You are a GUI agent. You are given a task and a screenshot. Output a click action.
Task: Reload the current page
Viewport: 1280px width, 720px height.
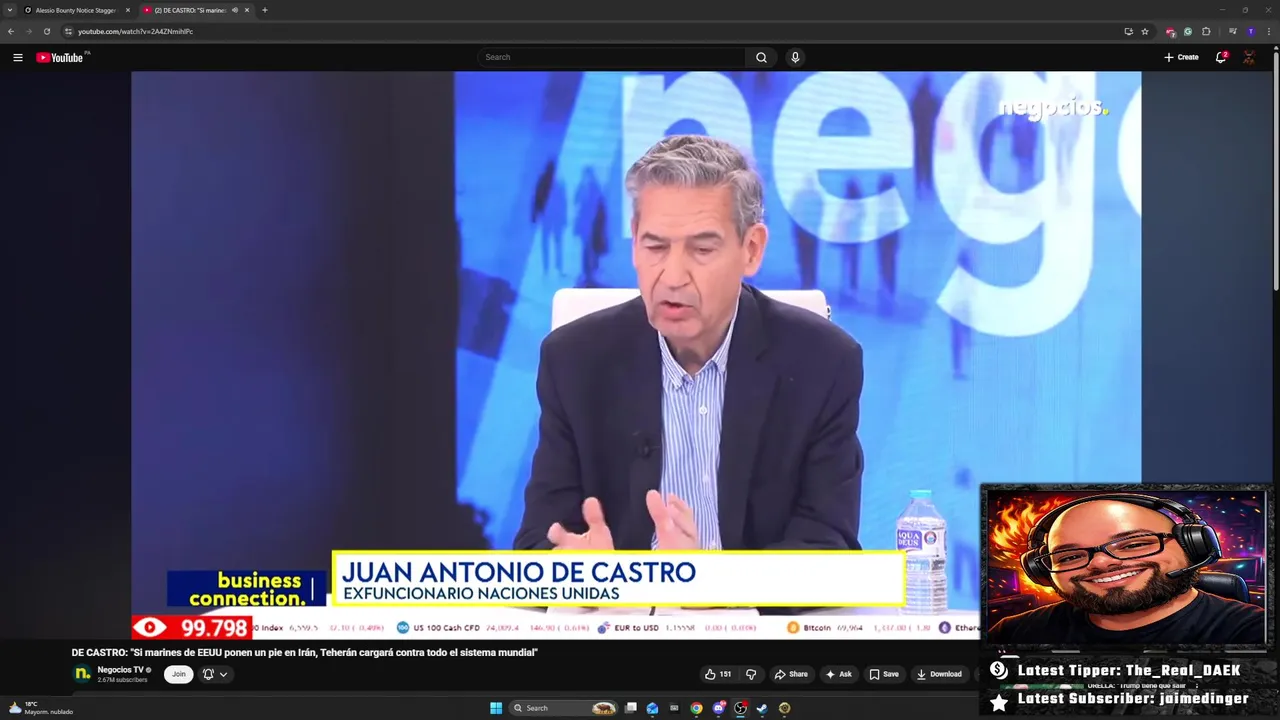click(x=46, y=31)
